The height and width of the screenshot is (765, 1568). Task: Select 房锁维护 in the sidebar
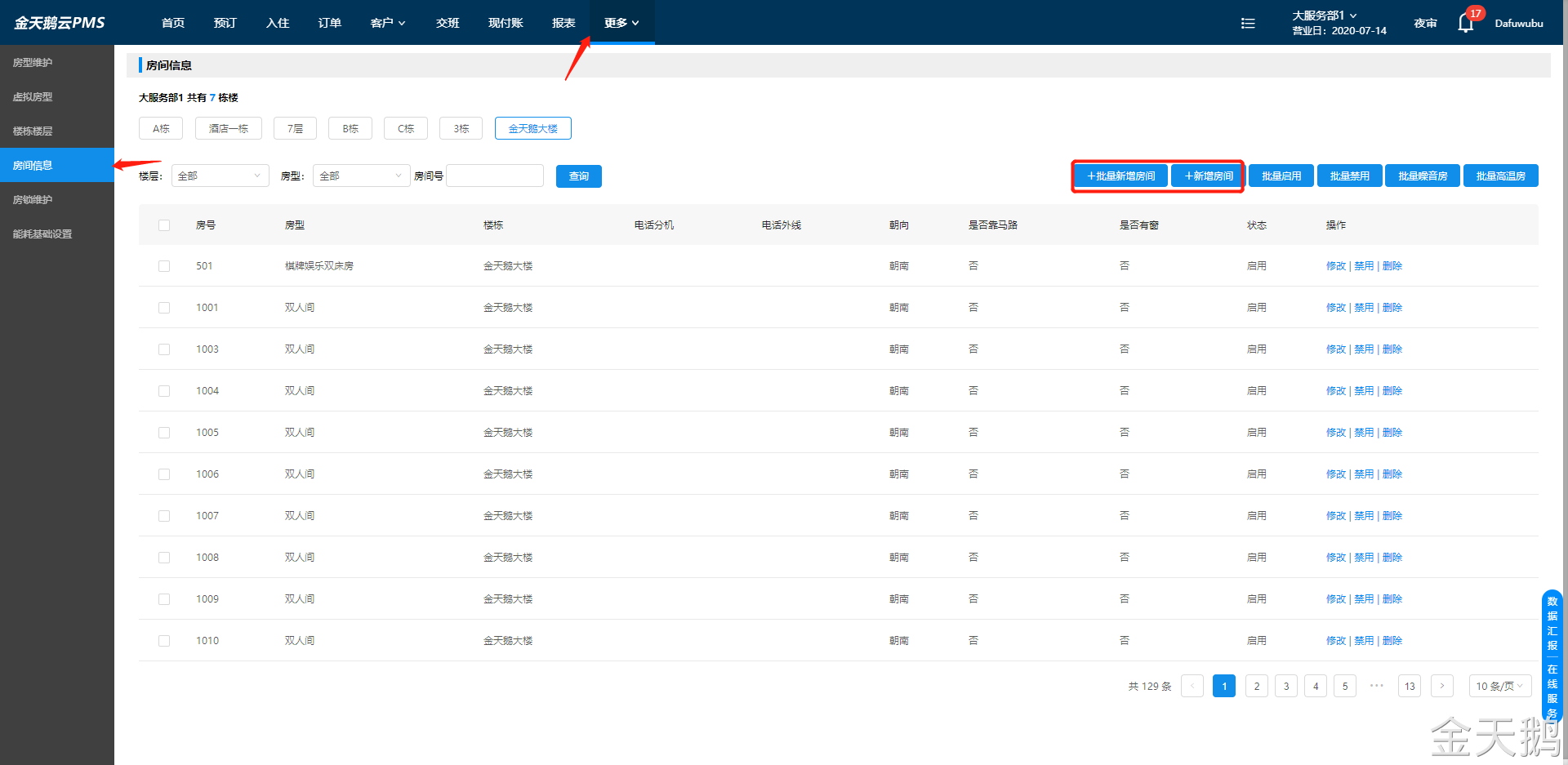pyautogui.click(x=57, y=200)
